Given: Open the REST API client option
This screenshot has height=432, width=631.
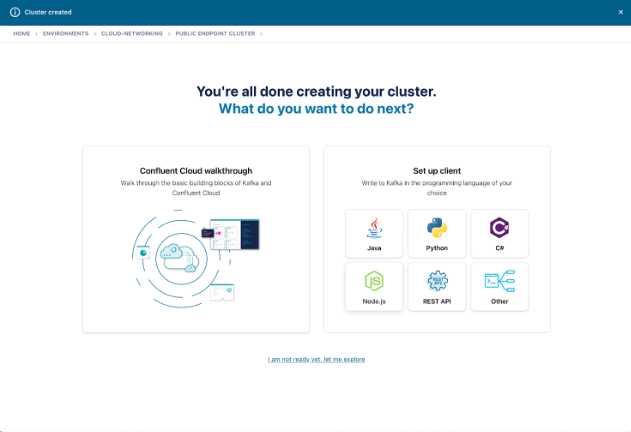Looking at the screenshot, I should point(437,287).
